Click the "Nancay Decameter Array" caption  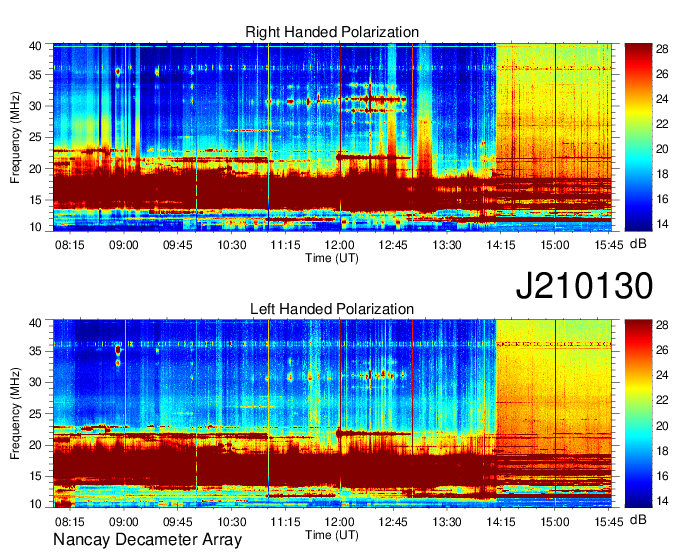[147, 540]
